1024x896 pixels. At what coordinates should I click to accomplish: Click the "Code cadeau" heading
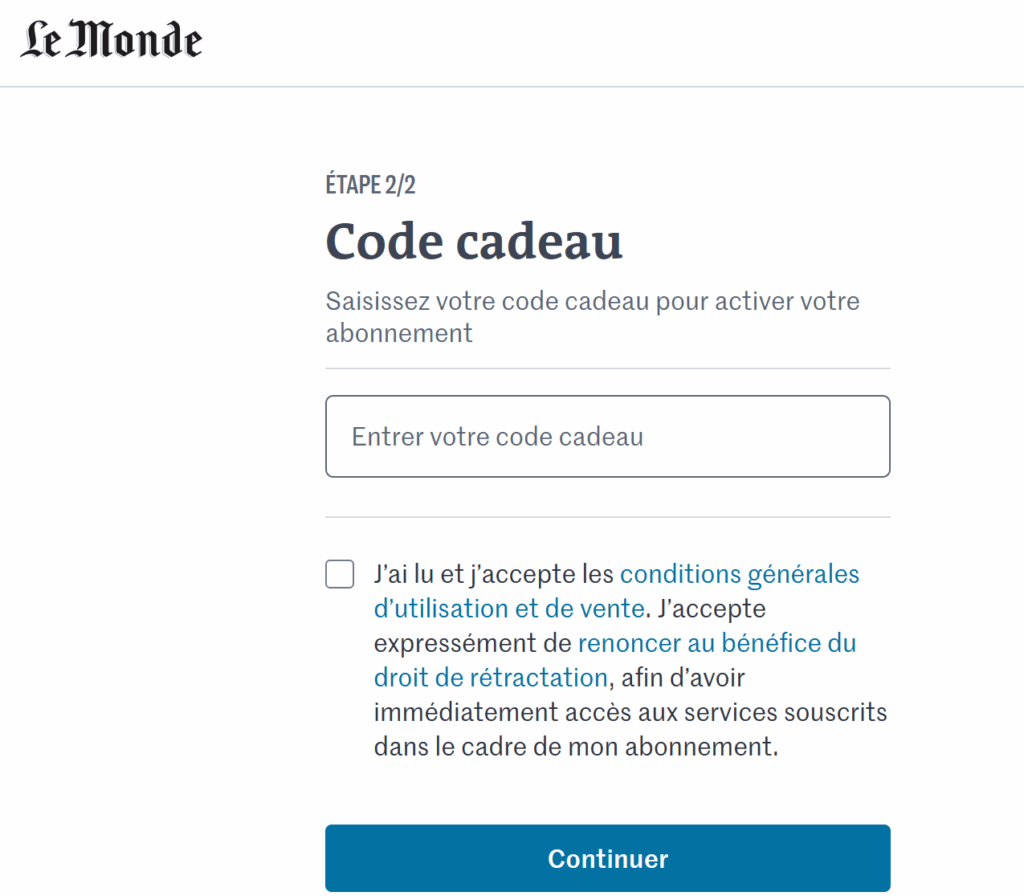click(474, 242)
